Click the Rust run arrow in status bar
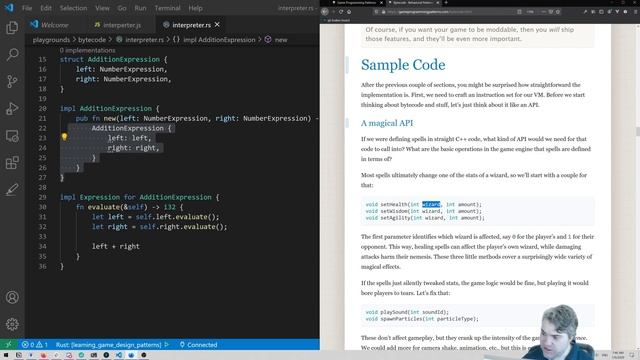Screen dimensions: 640x360 coord(167,344)
